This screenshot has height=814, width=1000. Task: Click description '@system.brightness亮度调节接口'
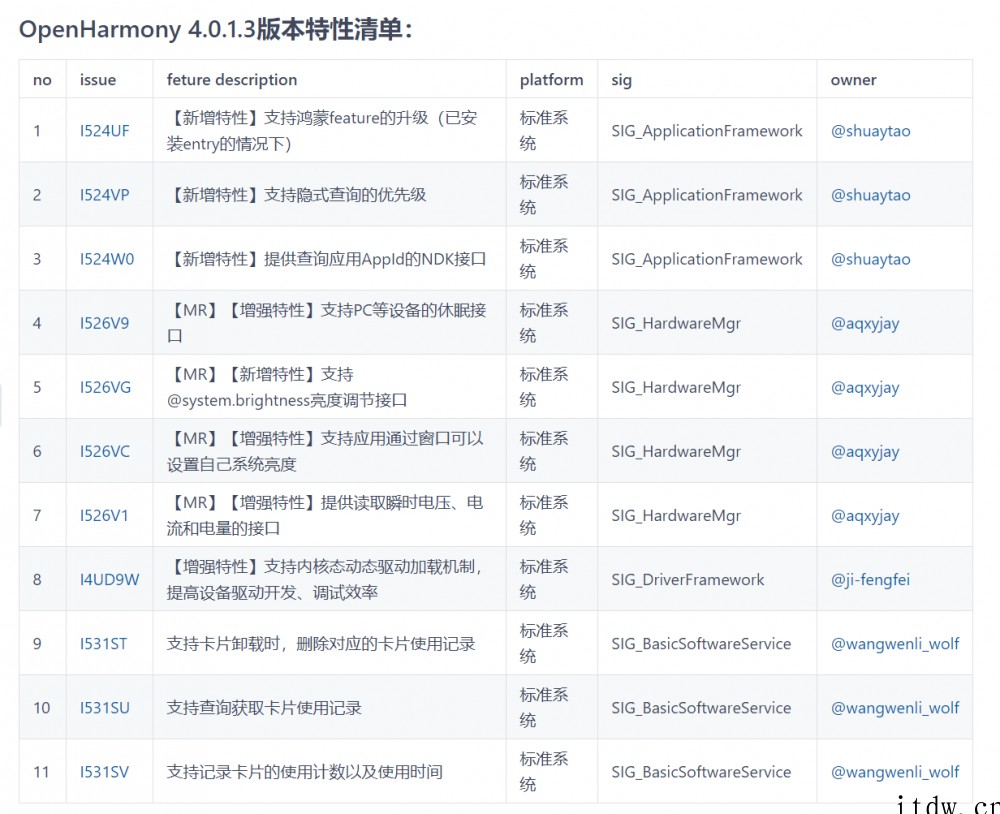tap(287, 400)
